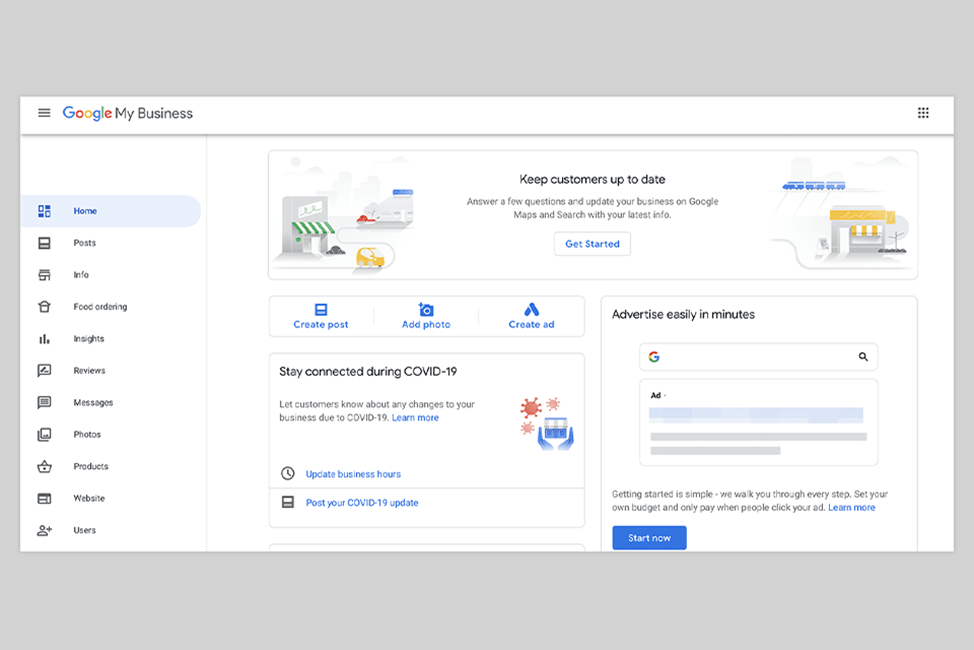Open Messages from the sidebar
Screen dimensions: 974x650
pos(111,403)
